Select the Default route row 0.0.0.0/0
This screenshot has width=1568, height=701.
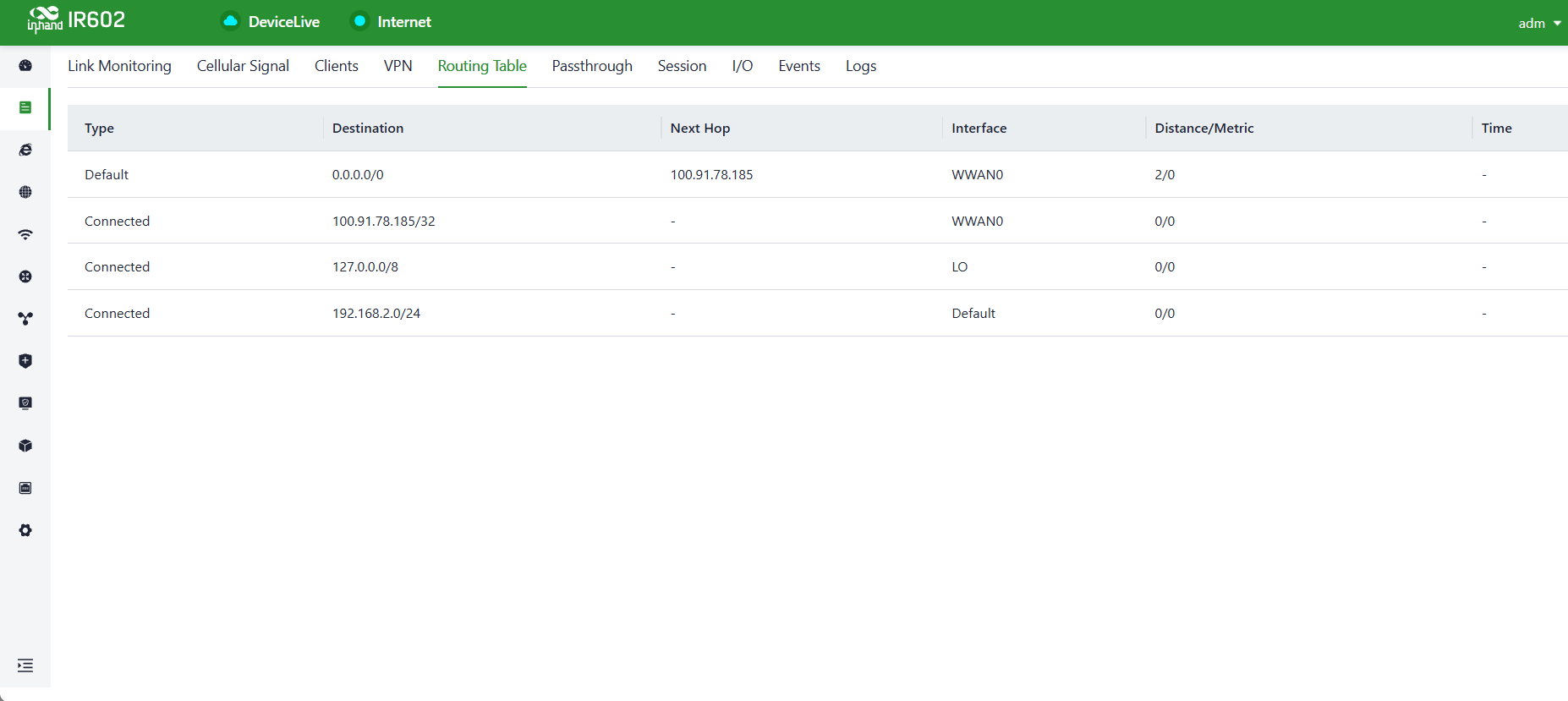pos(818,174)
